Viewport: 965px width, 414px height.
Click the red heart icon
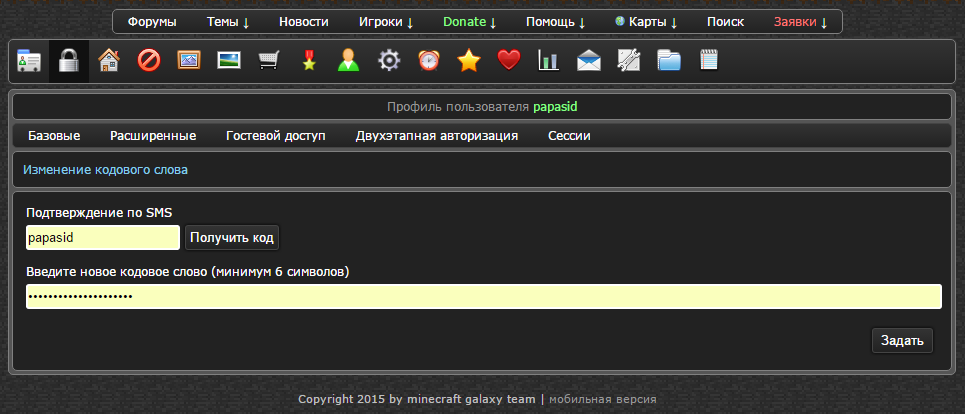(x=509, y=61)
